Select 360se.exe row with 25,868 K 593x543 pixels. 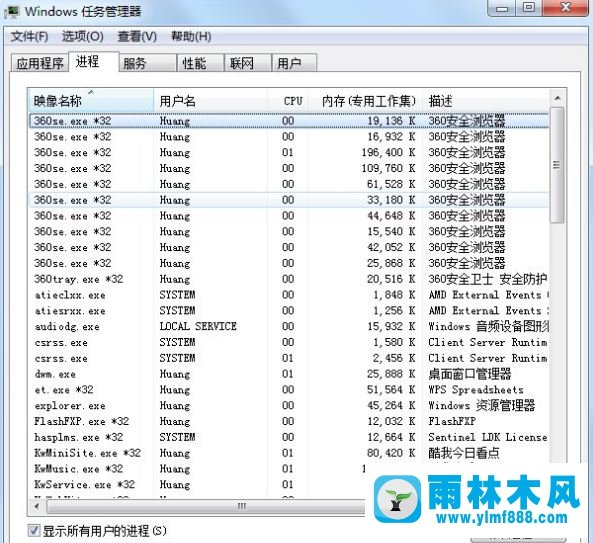pyautogui.click(x=289, y=263)
